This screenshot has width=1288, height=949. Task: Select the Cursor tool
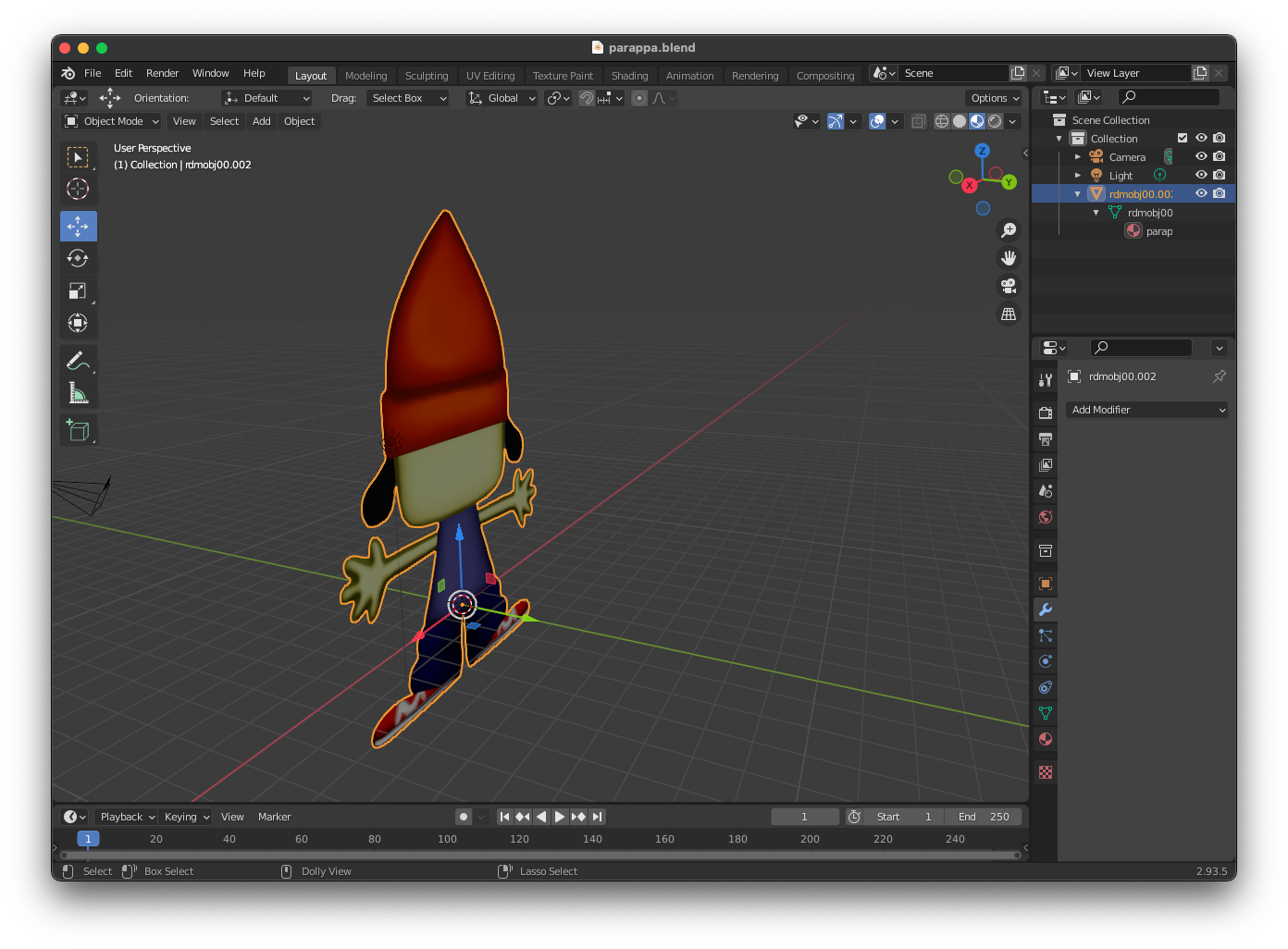pyautogui.click(x=78, y=189)
